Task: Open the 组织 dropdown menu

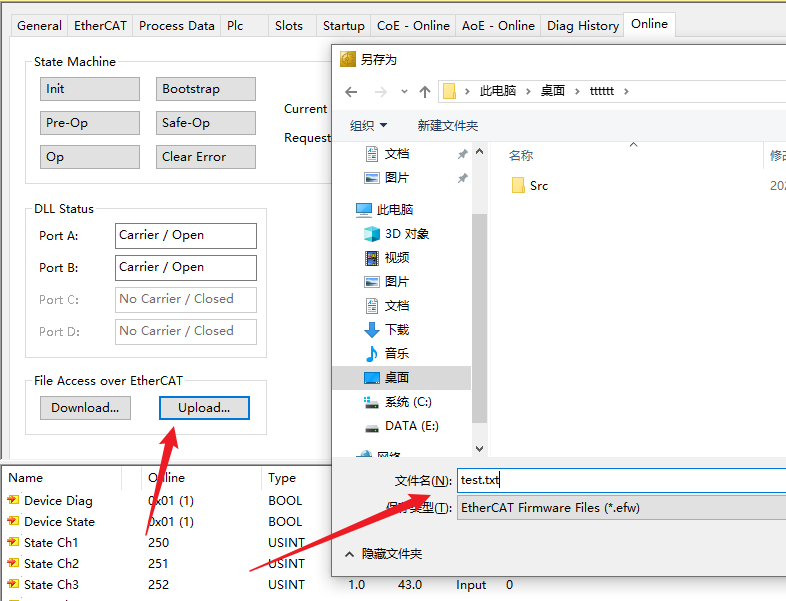Action: pyautogui.click(x=368, y=125)
